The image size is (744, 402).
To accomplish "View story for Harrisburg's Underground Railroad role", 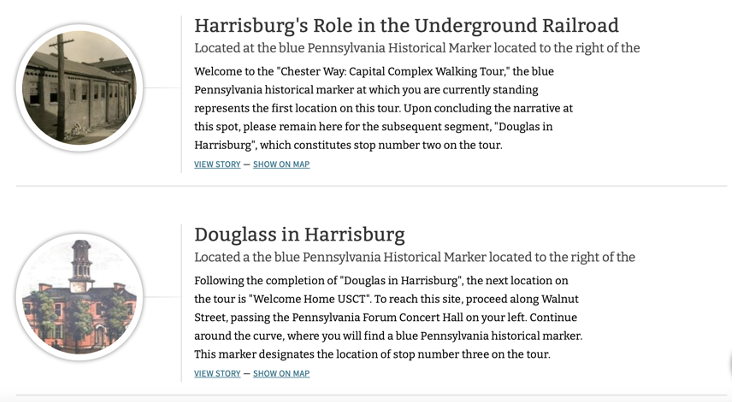I will pos(217,165).
